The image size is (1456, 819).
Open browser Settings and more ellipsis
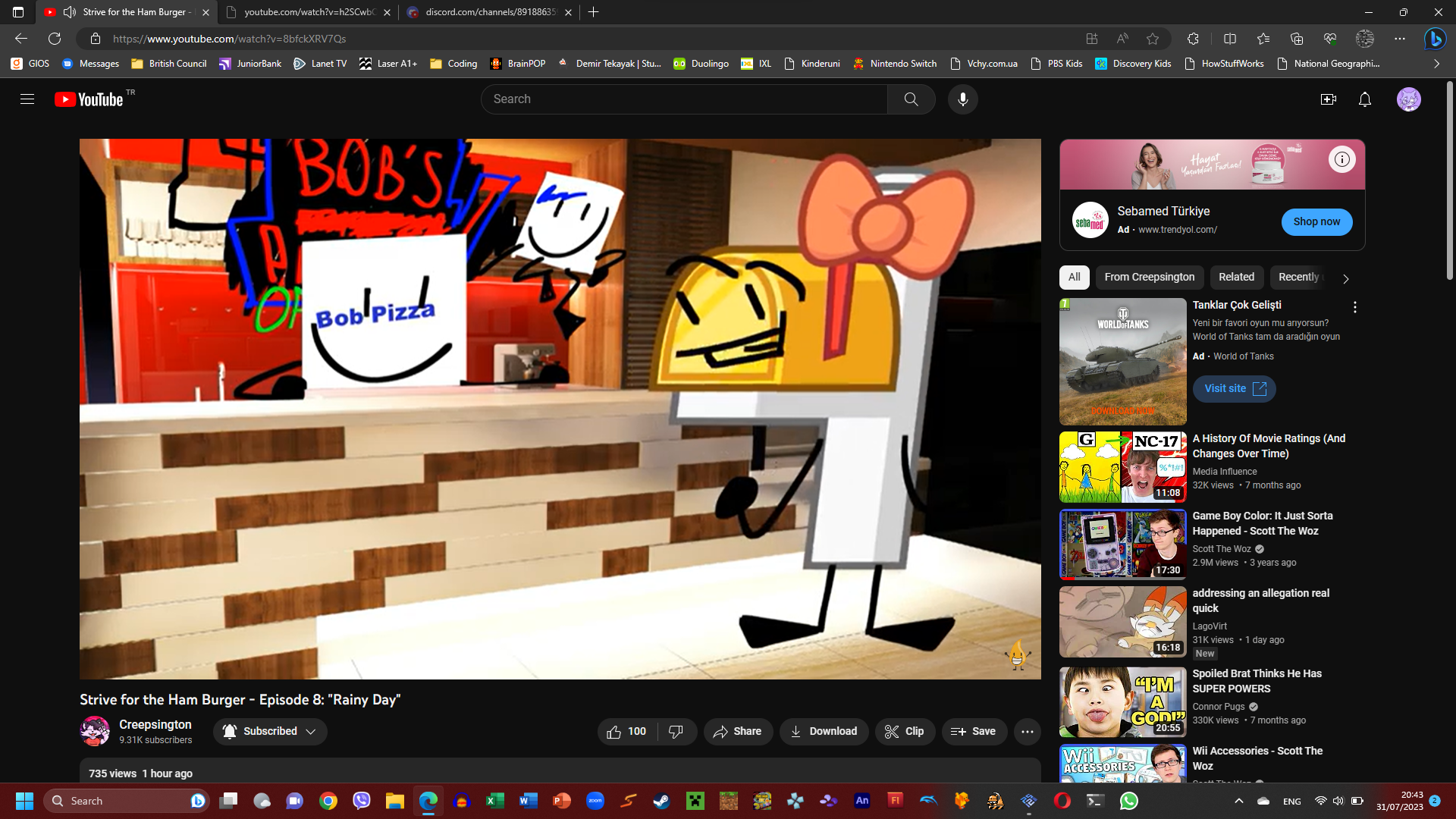[x=1400, y=39]
